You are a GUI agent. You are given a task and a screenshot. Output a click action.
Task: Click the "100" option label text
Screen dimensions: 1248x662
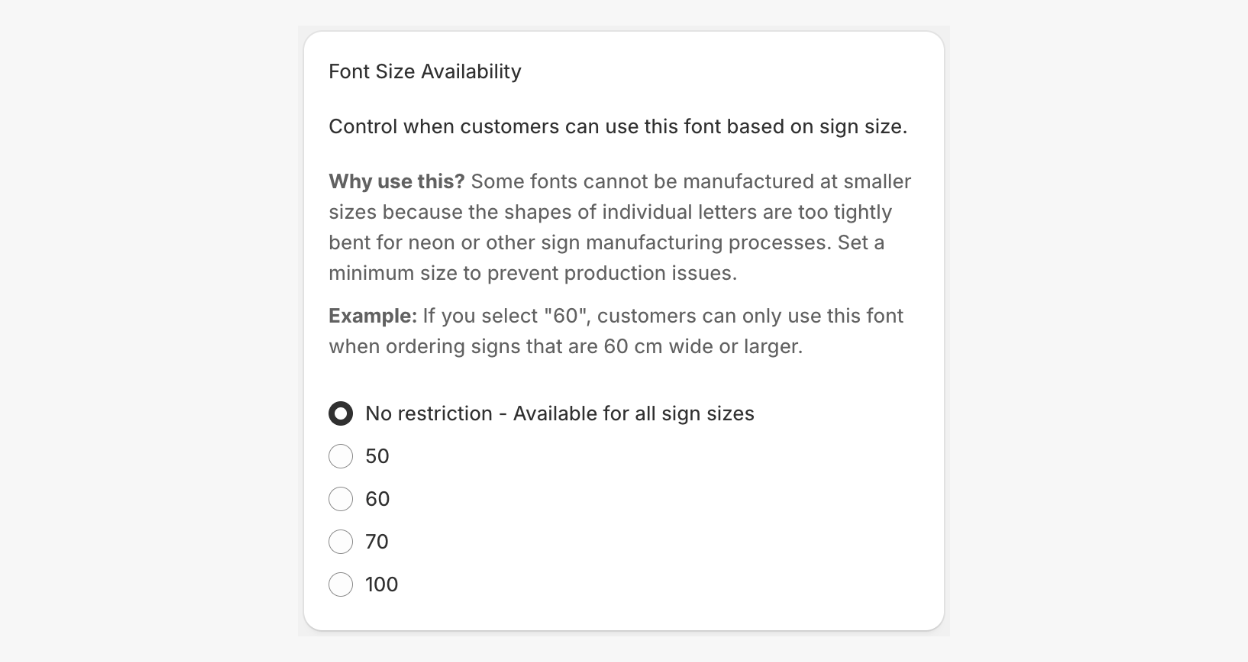pyautogui.click(x=382, y=584)
